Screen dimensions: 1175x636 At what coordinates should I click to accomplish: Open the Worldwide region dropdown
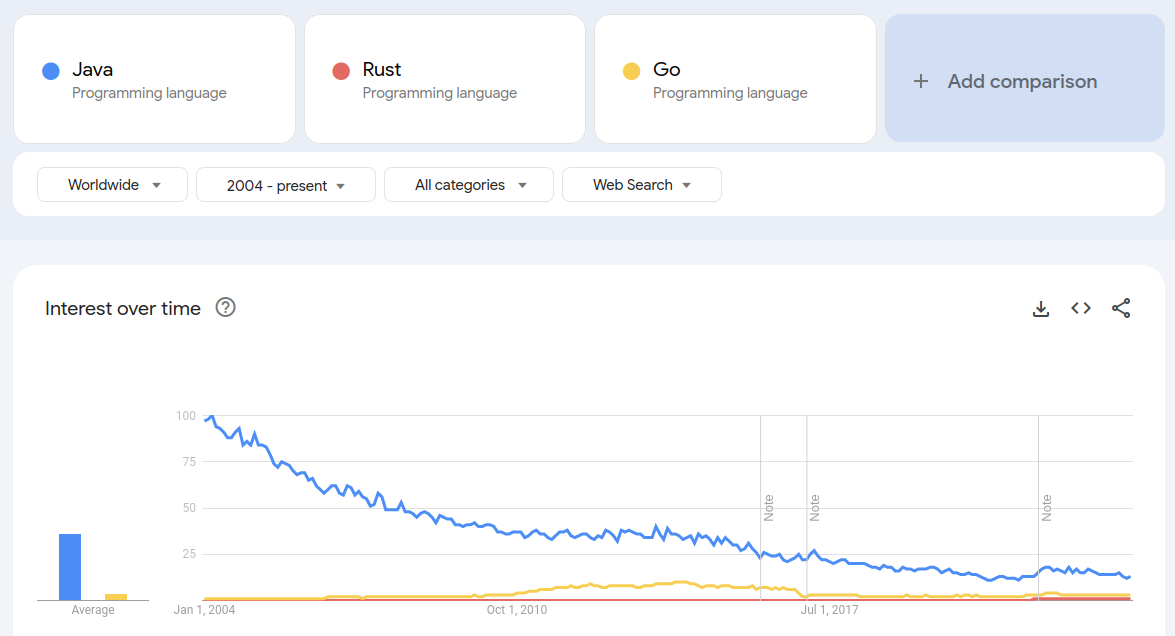tap(112, 185)
